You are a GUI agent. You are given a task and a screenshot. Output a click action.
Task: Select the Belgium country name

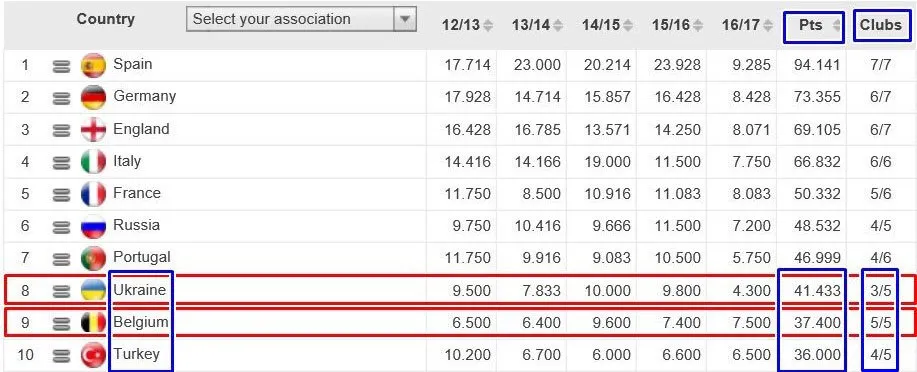[x=141, y=322]
